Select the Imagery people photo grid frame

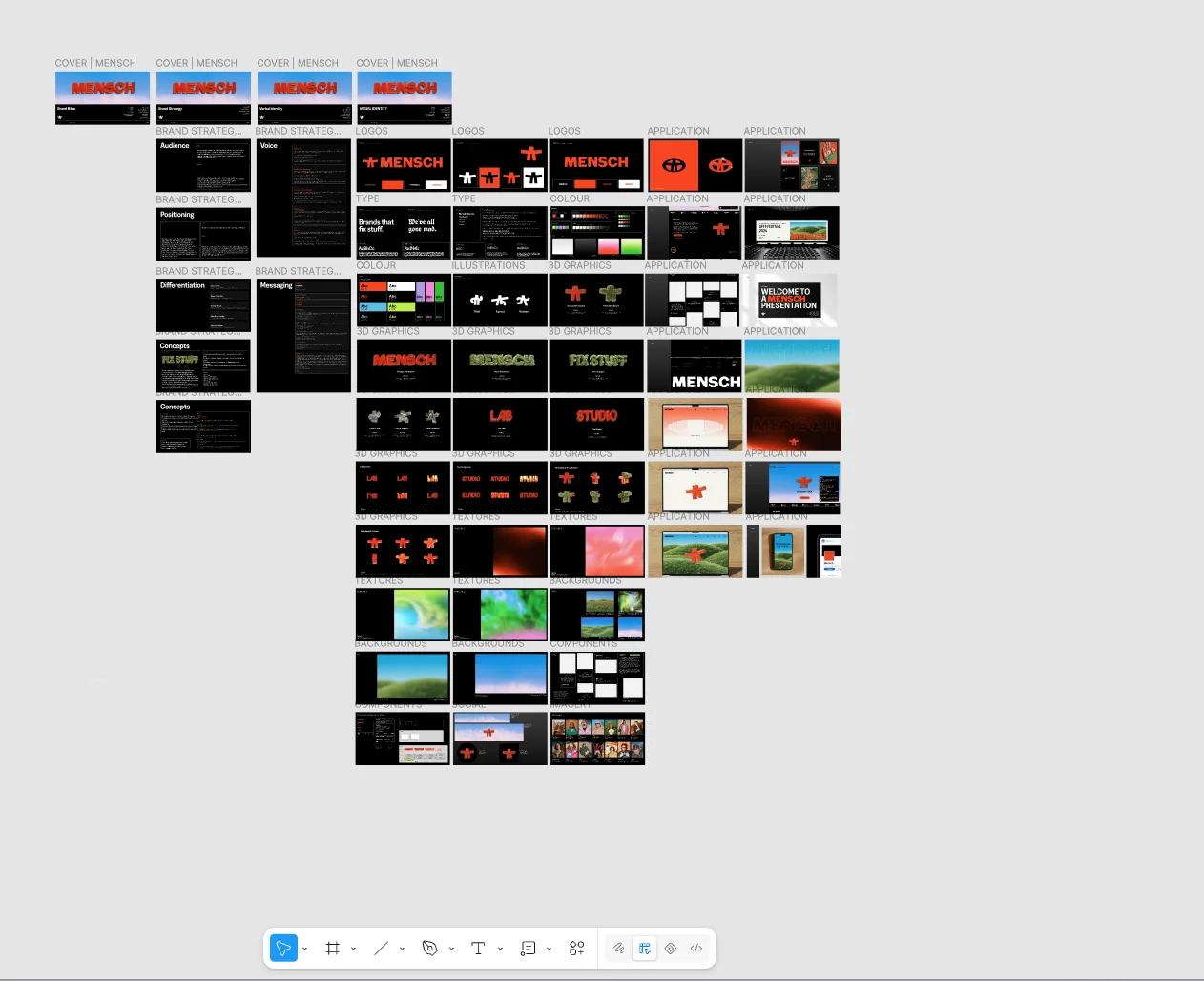[x=597, y=739]
